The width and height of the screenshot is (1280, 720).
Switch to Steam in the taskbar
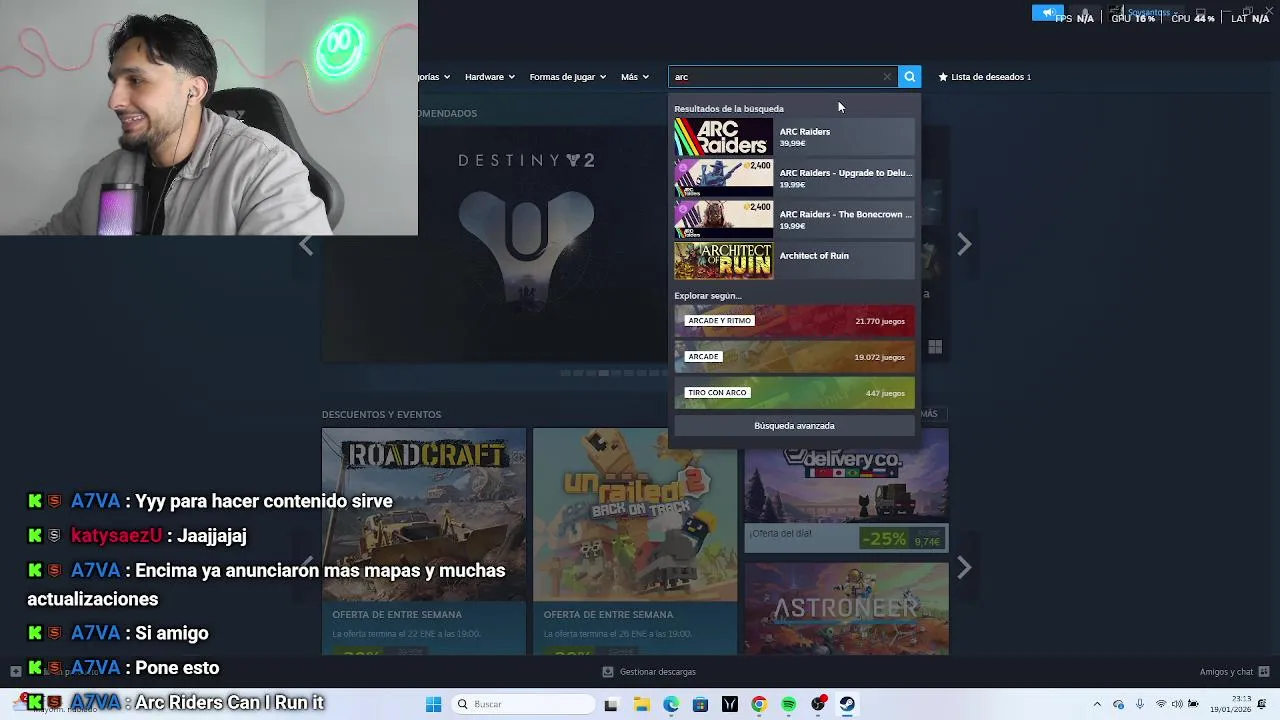pyautogui.click(x=847, y=704)
